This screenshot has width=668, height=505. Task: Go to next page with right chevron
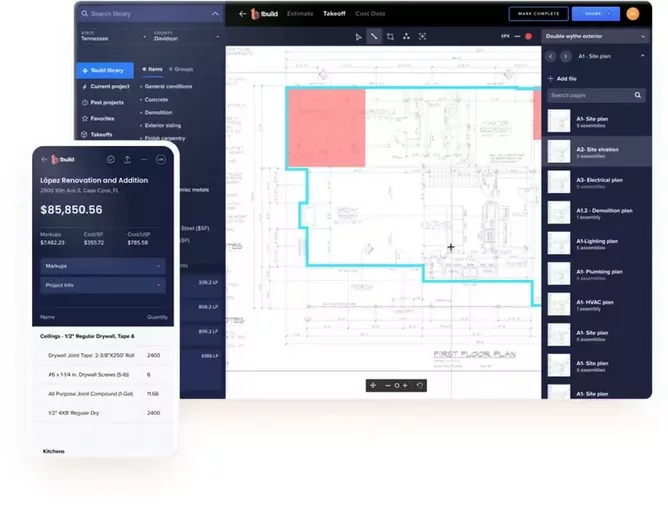pyautogui.click(x=566, y=56)
